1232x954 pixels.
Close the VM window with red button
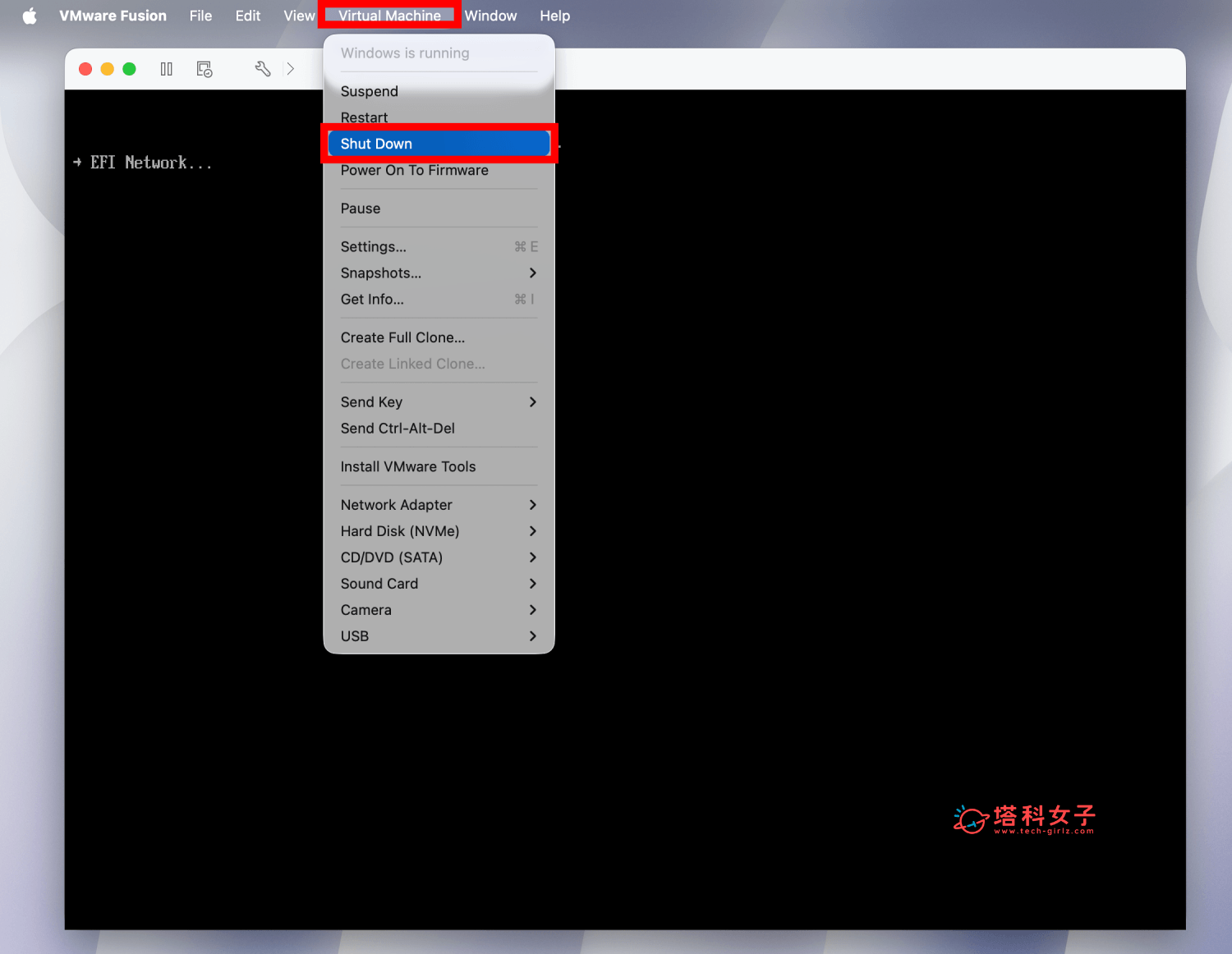click(85, 69)
